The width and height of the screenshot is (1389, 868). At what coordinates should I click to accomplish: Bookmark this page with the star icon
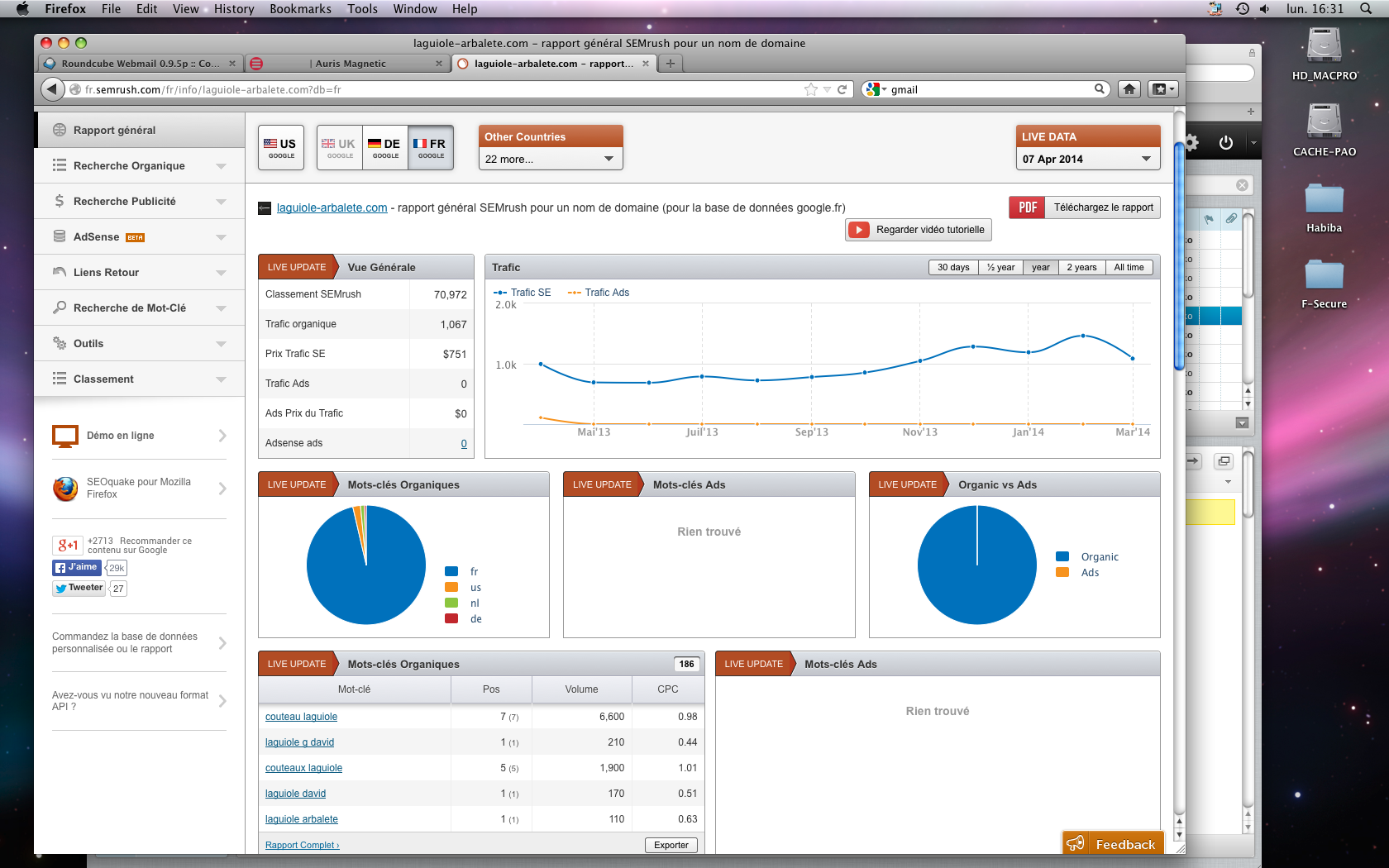coord(810,89)
